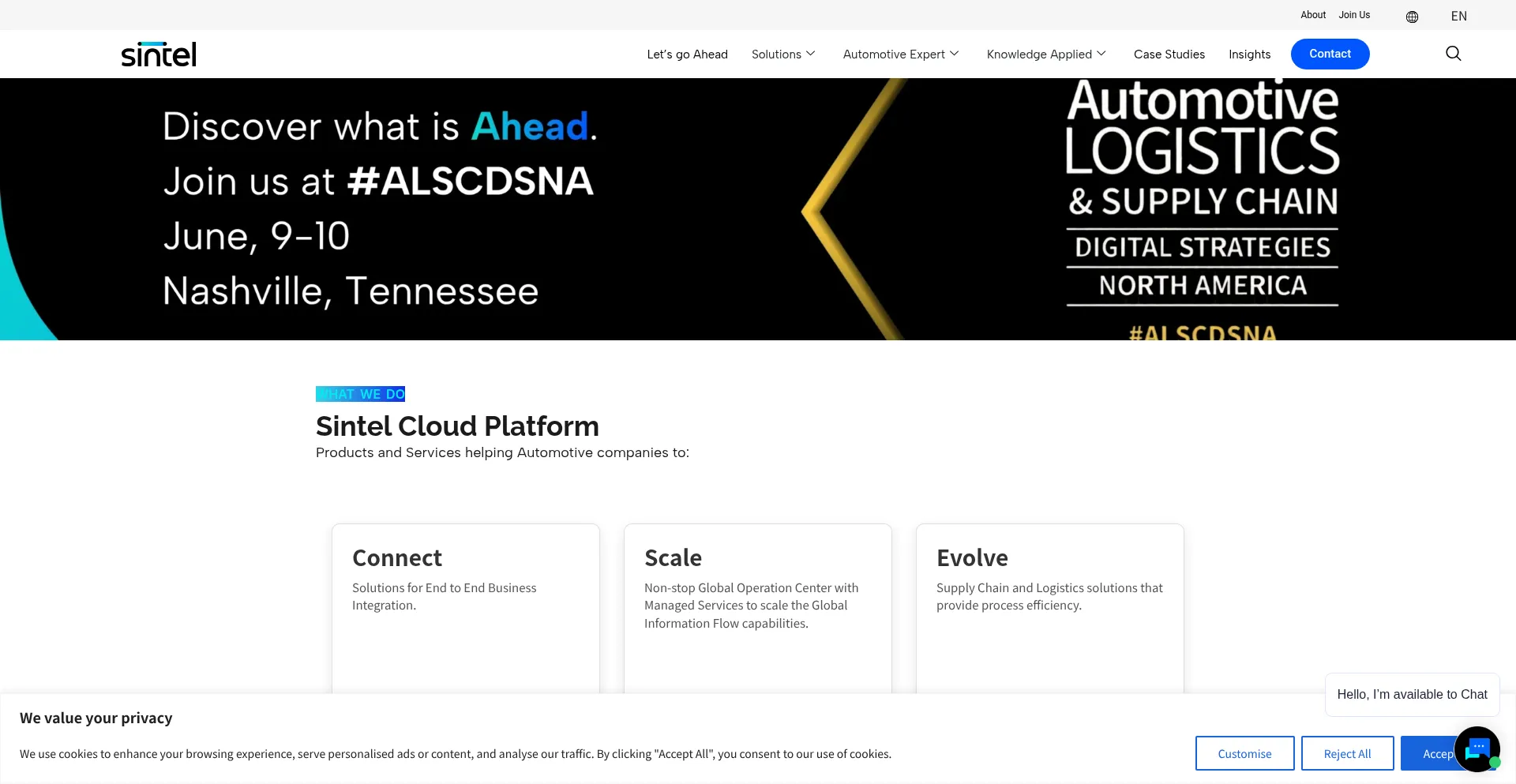Click the 'WHAT WE DO' label

click(x=360, y=394)
